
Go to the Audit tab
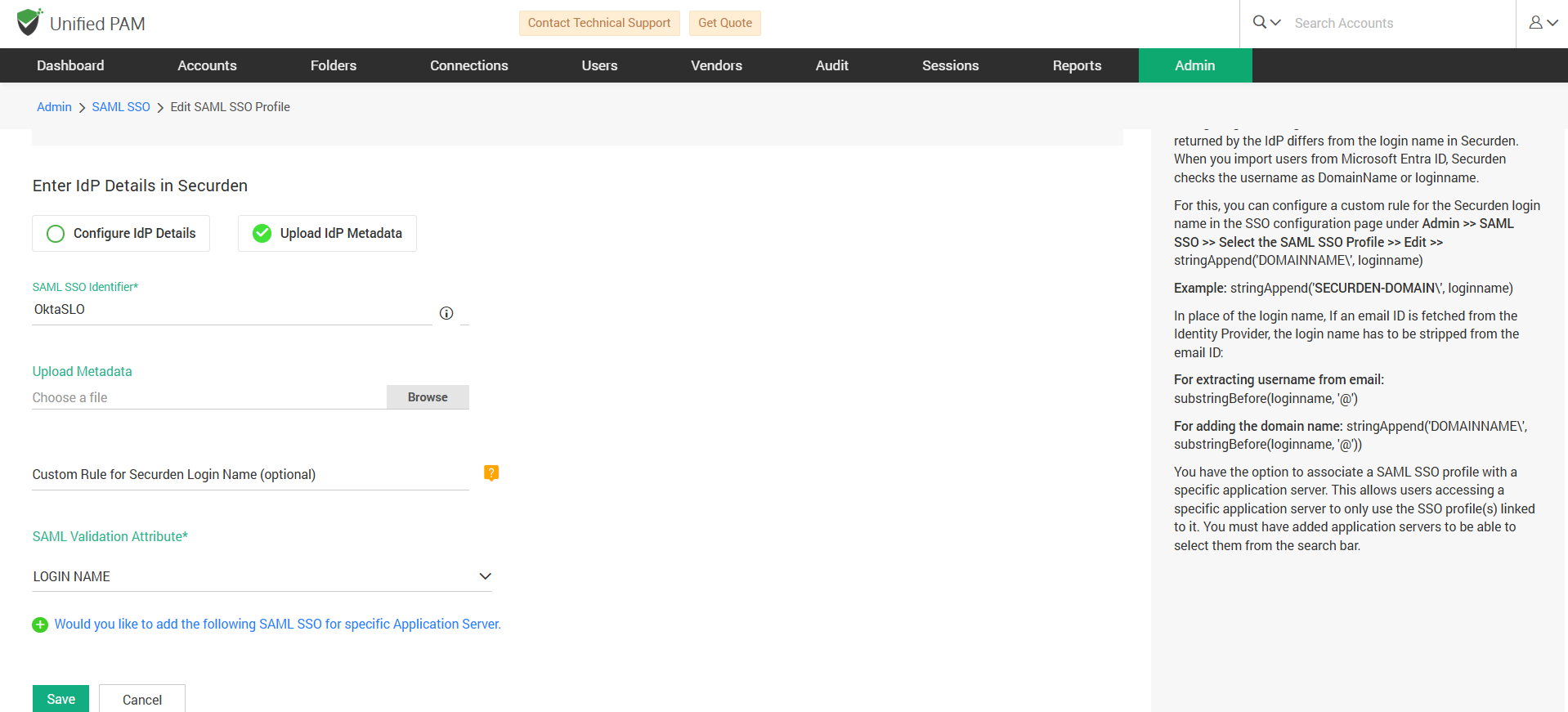pyautogui.click(x=832, y=65)
